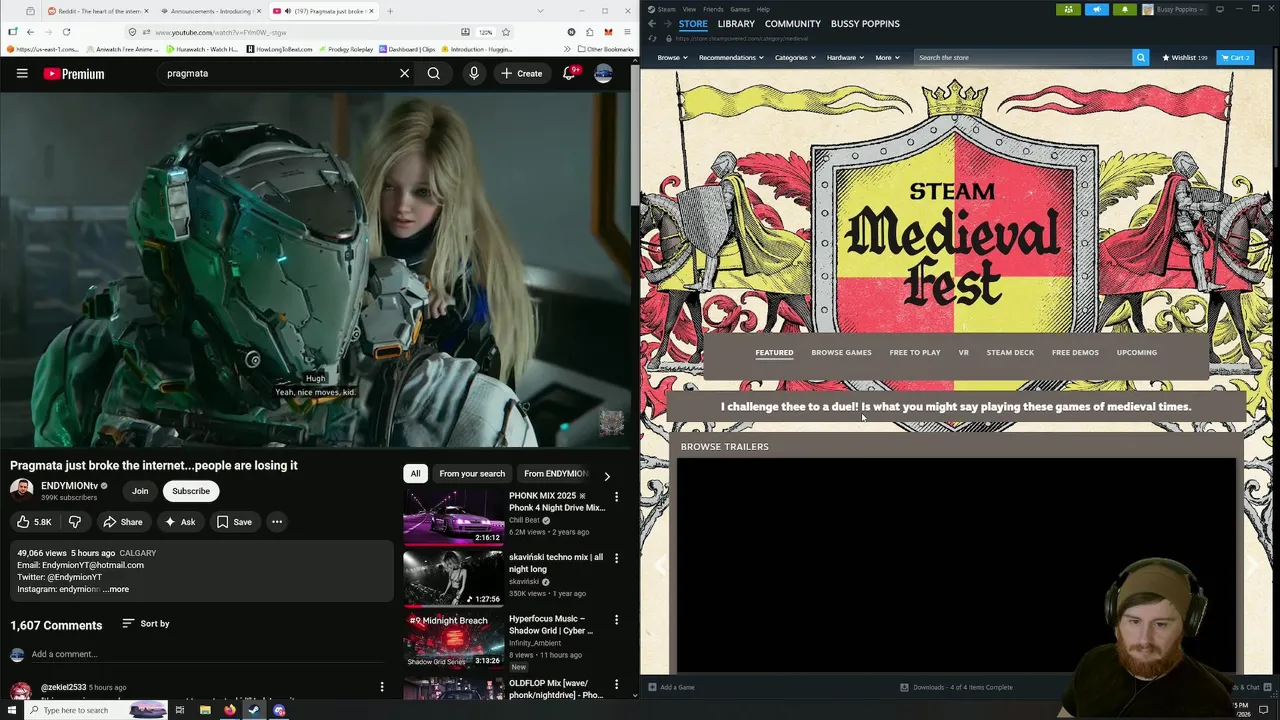Open more actions ellipsis under video
Viewport: 1280px width, 720px height.
point(277,522)
